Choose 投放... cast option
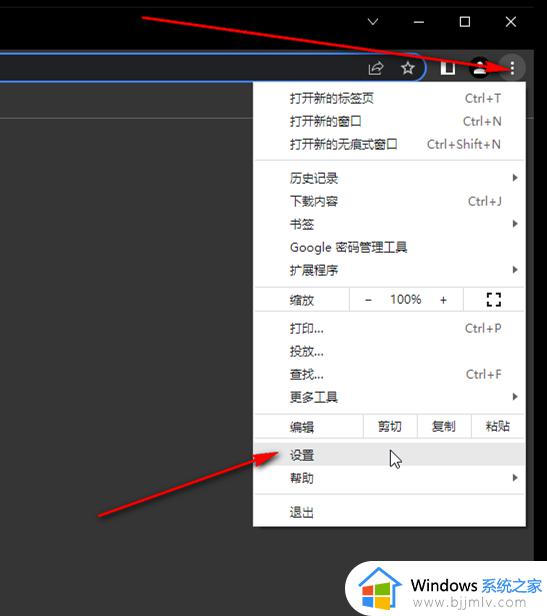 pyautogui.click(x=389, y=351)
